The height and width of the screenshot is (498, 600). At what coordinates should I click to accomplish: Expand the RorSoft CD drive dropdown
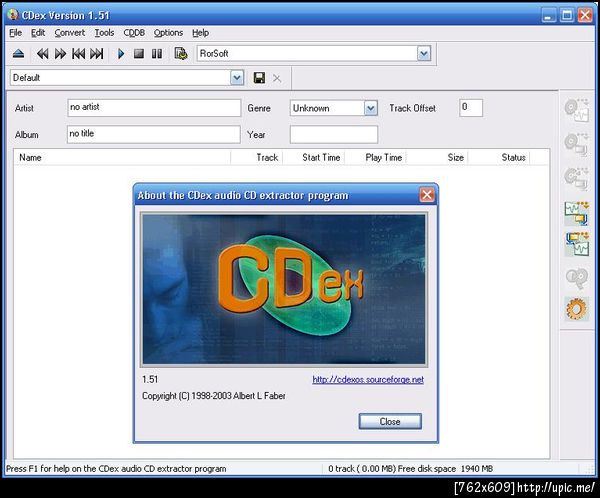click(424, 54)
